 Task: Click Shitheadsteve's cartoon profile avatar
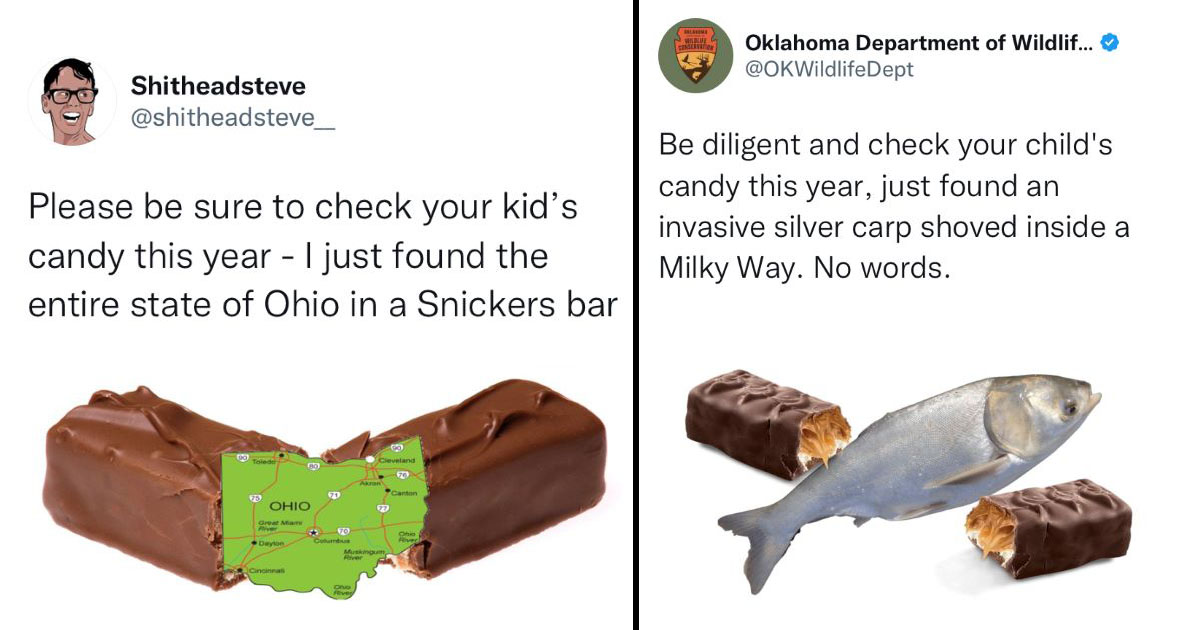(71, 102)
